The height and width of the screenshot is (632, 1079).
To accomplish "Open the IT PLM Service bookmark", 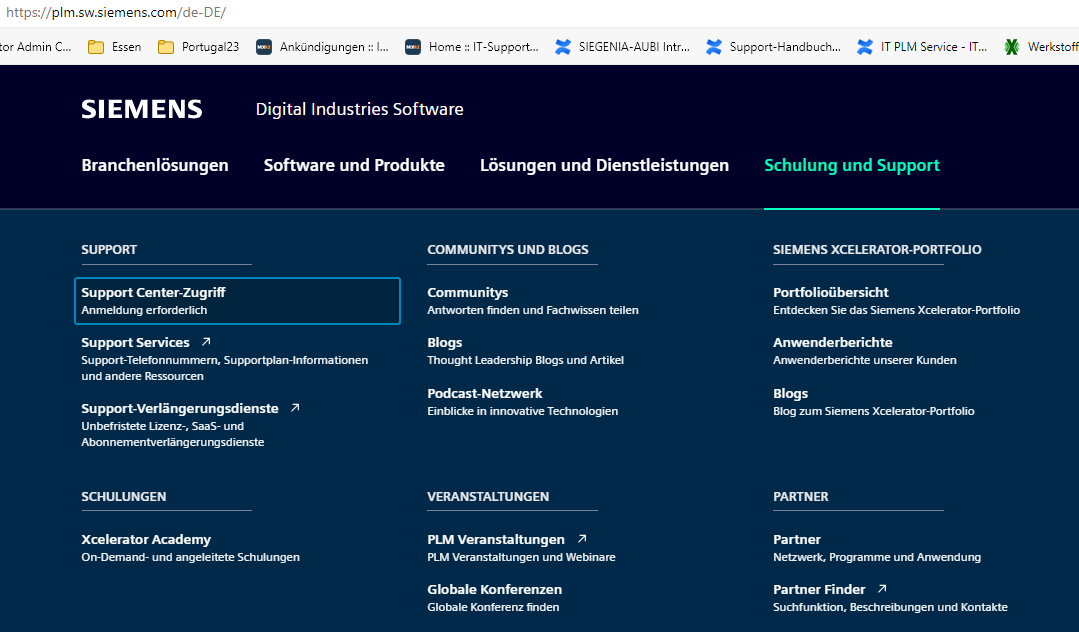I will 922,47.
